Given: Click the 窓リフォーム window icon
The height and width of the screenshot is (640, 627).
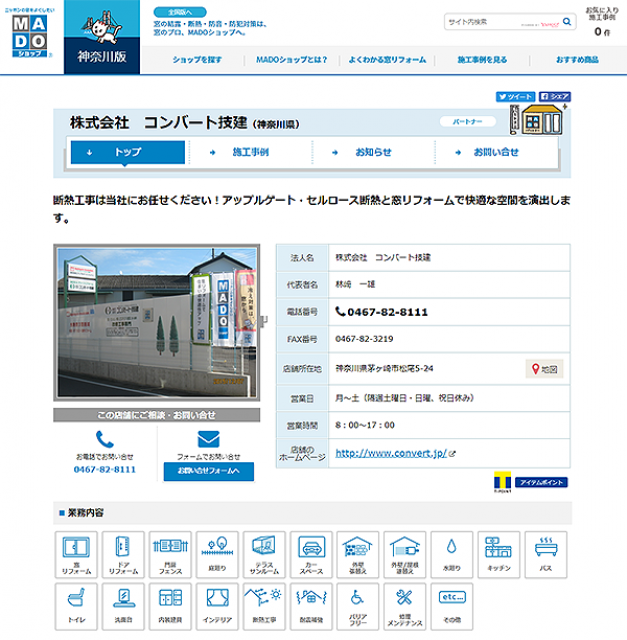Looking at the screenshot, I should click(76, 554).
